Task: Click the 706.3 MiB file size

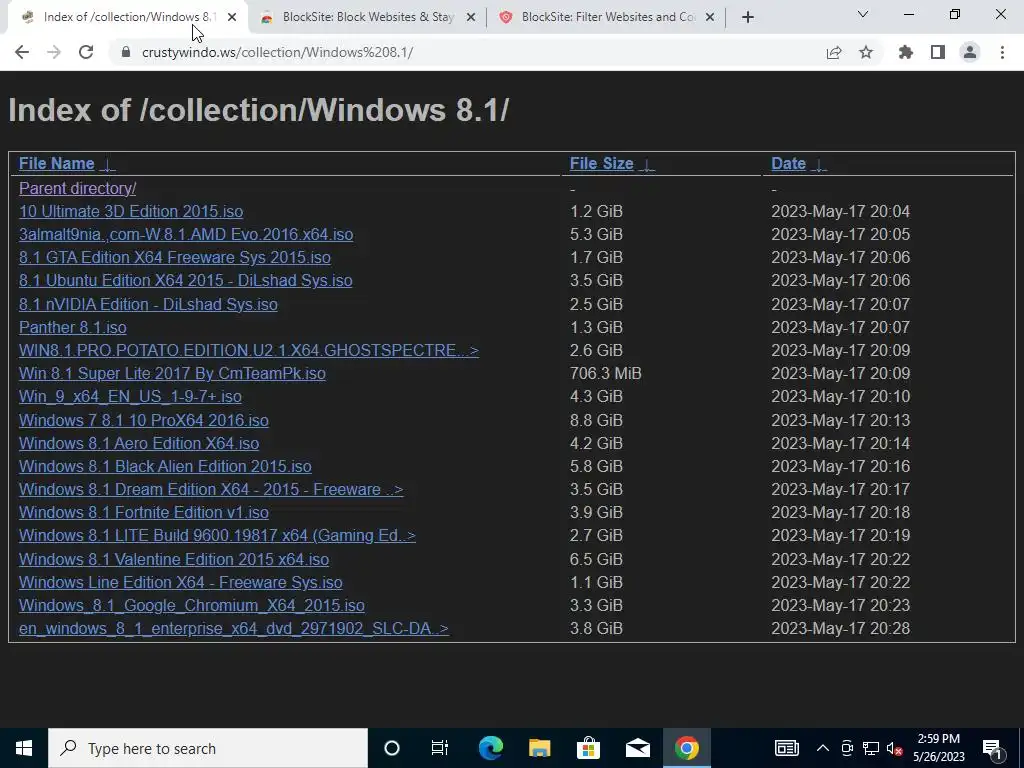Action: pos(605,374)
